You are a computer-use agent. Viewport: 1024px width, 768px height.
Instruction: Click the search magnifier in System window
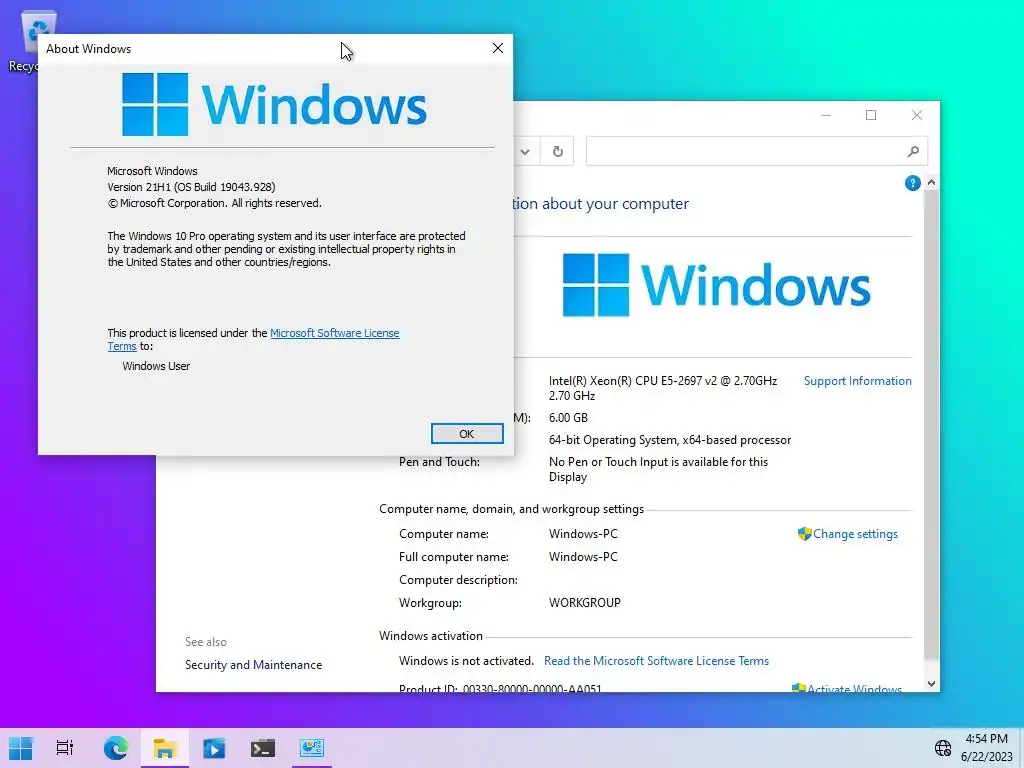point(913,152)
